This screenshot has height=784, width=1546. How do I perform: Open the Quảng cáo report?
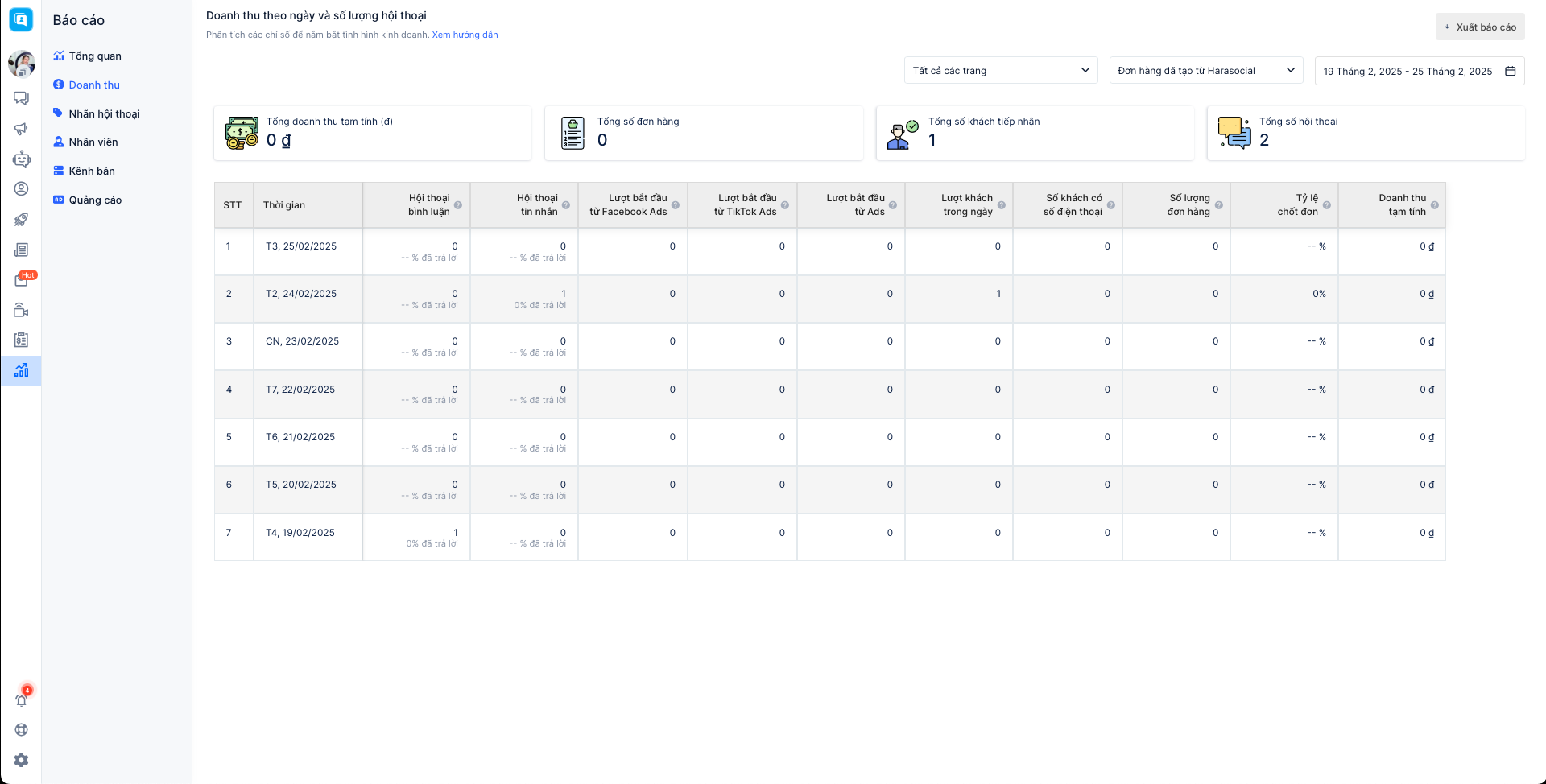click(94, 200)
